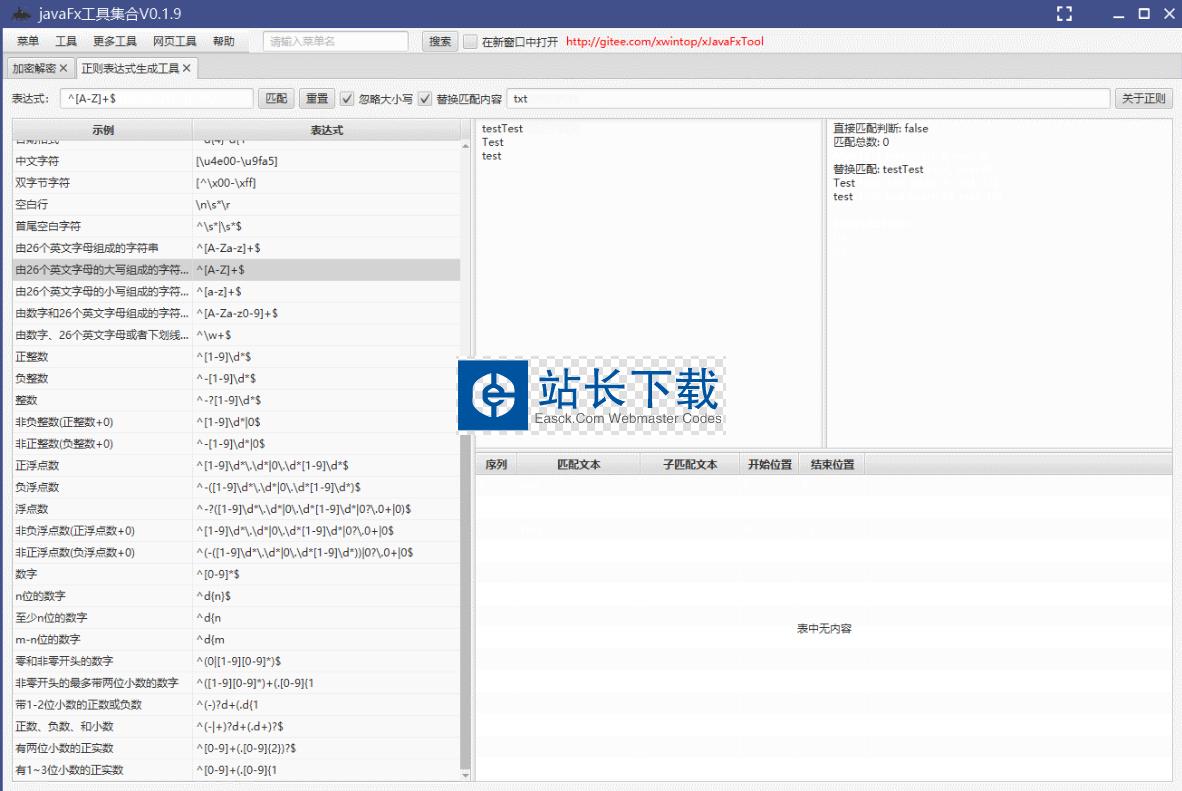
Task: Open the 更多工具 menu
Action: 114,42
